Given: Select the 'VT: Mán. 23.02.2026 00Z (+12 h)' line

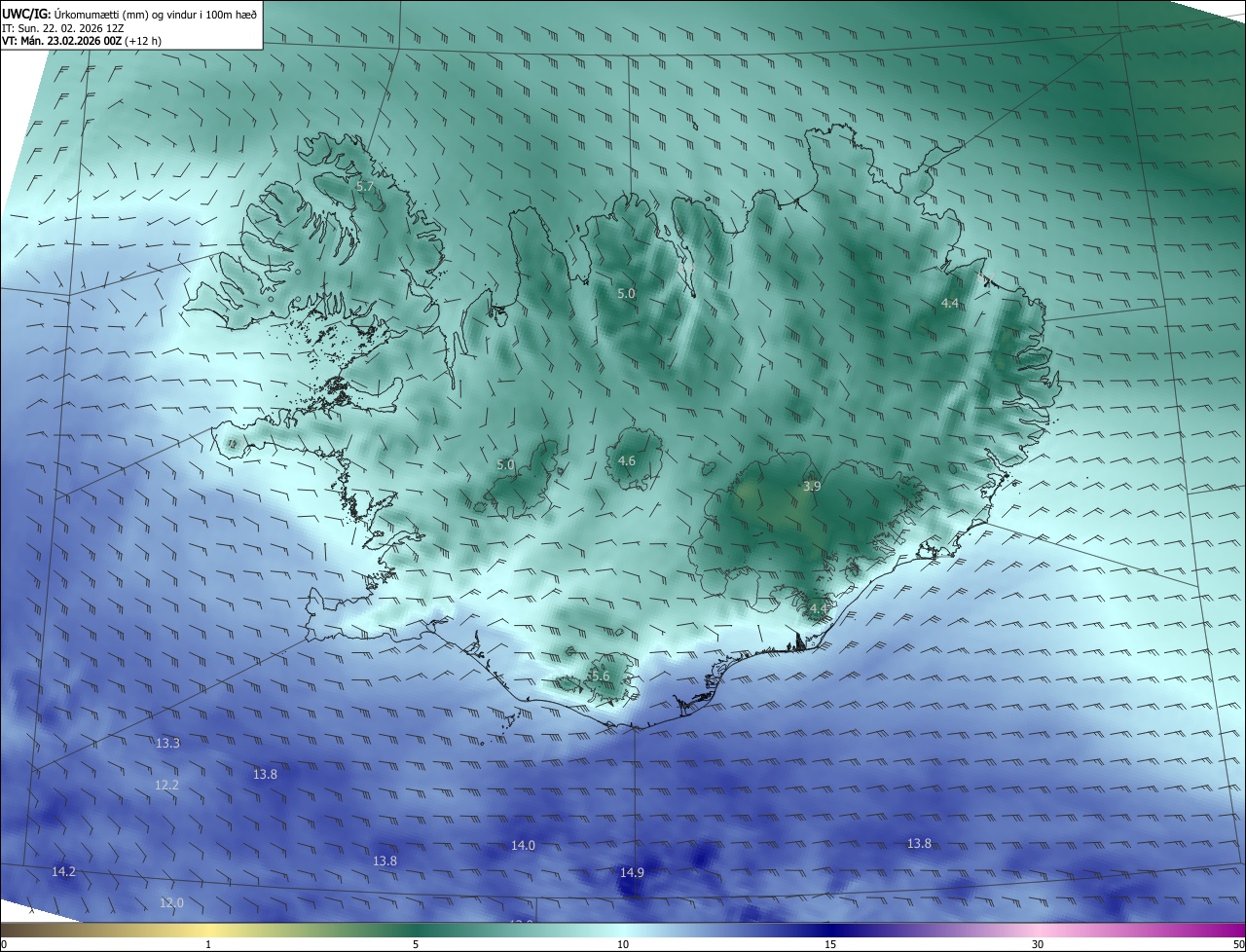Looking at the screenshot, I should point(82,42).
